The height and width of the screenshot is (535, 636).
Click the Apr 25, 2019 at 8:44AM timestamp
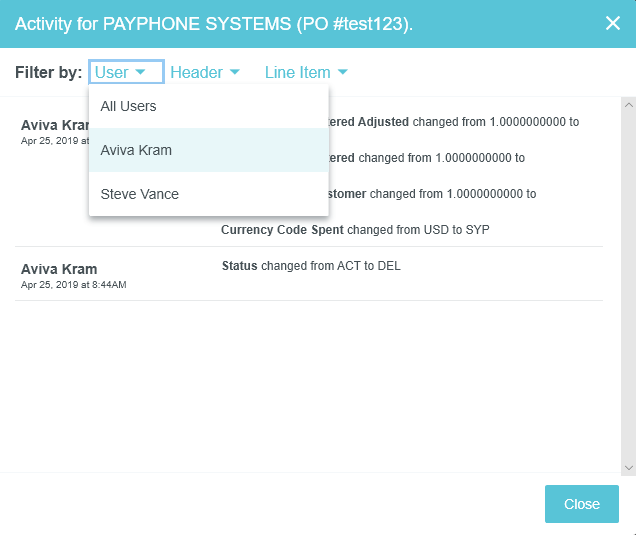point(73,285)
